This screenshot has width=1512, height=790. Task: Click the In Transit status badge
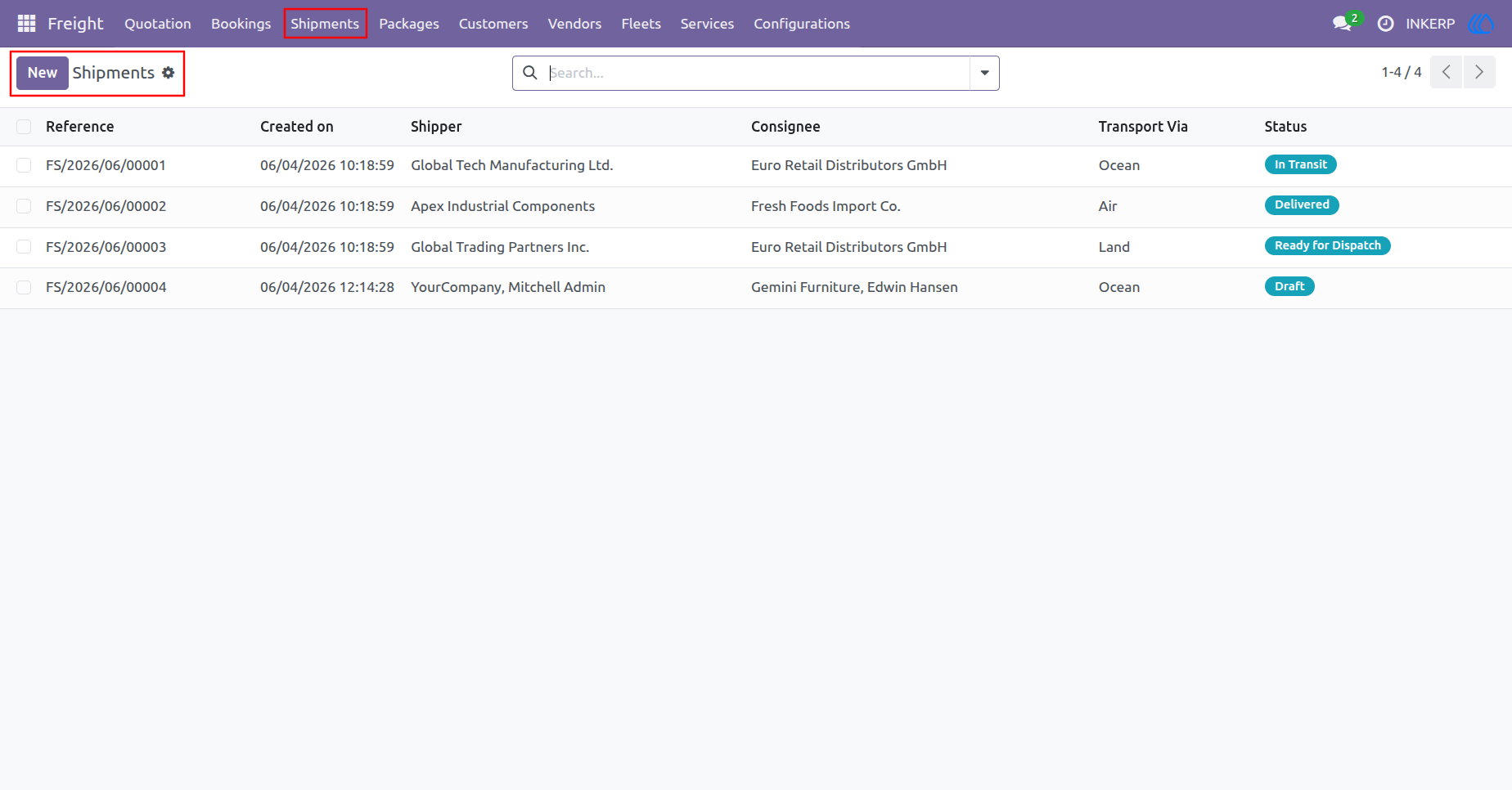(x=1300, y=164)
